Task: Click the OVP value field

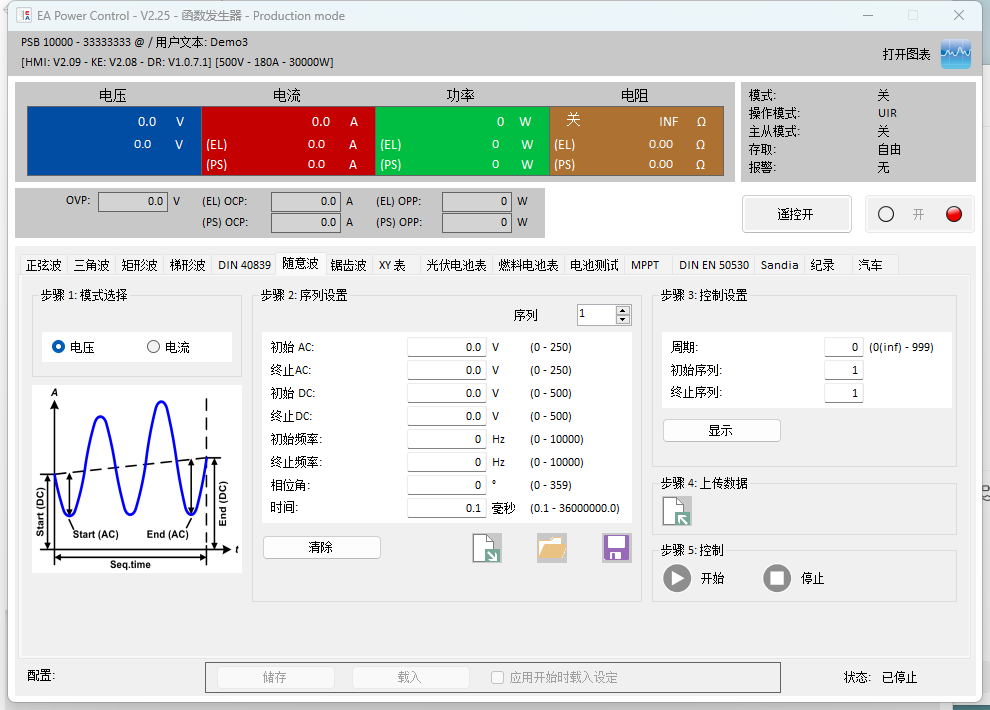Action: pos(133,201)
